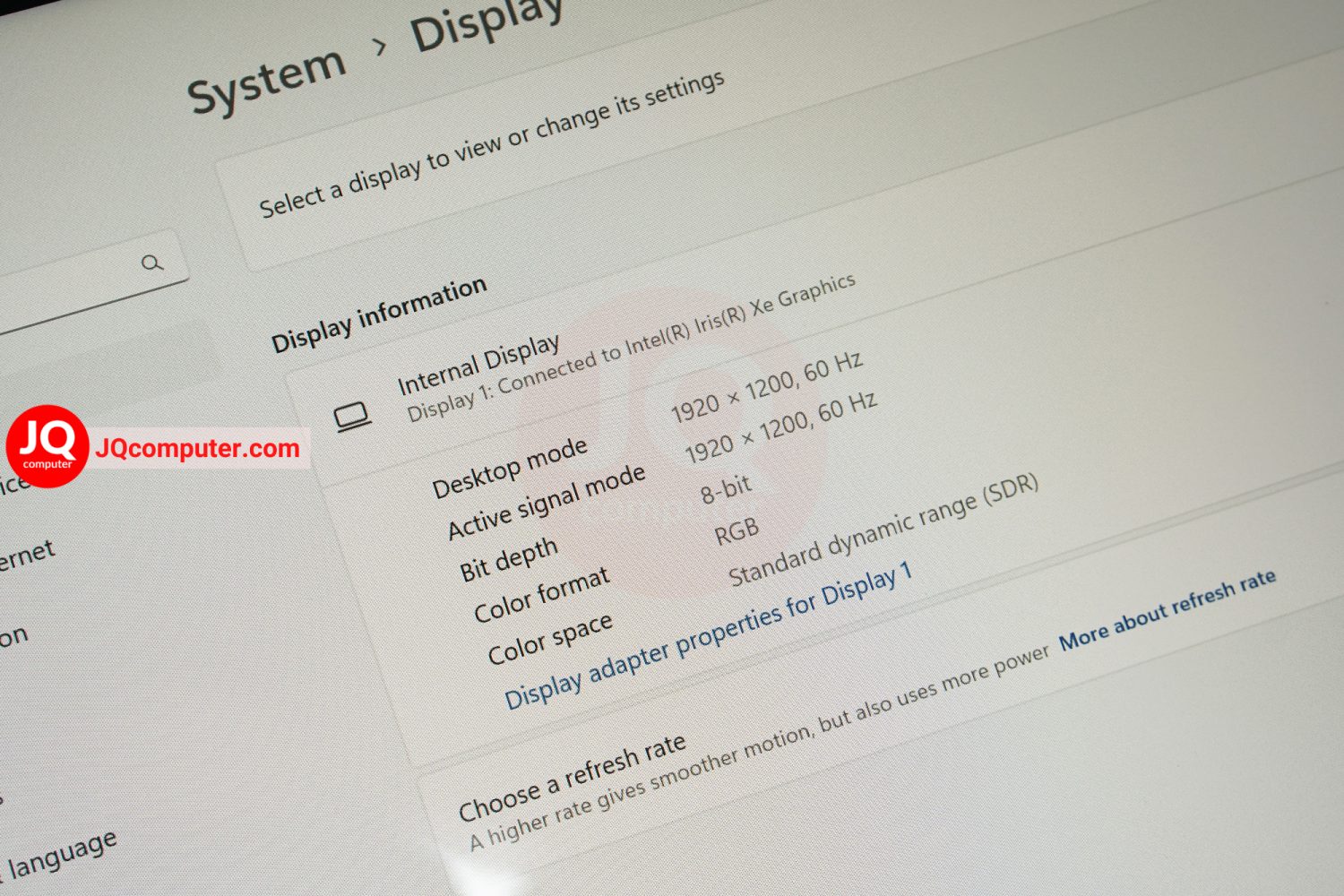Click the Display breadcrumb title
This screenshot has height=896, width=1344.
tap(488, 24)
